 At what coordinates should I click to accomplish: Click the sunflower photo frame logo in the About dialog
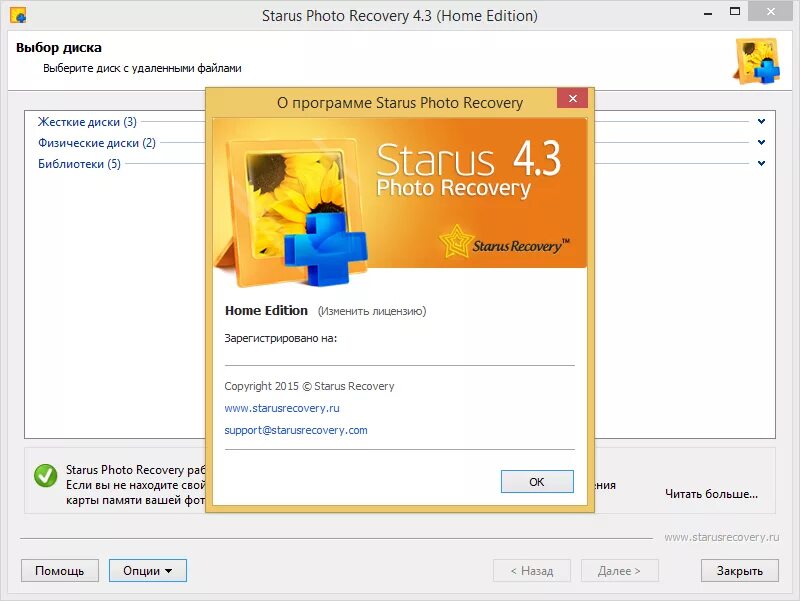tap(291, 212)
